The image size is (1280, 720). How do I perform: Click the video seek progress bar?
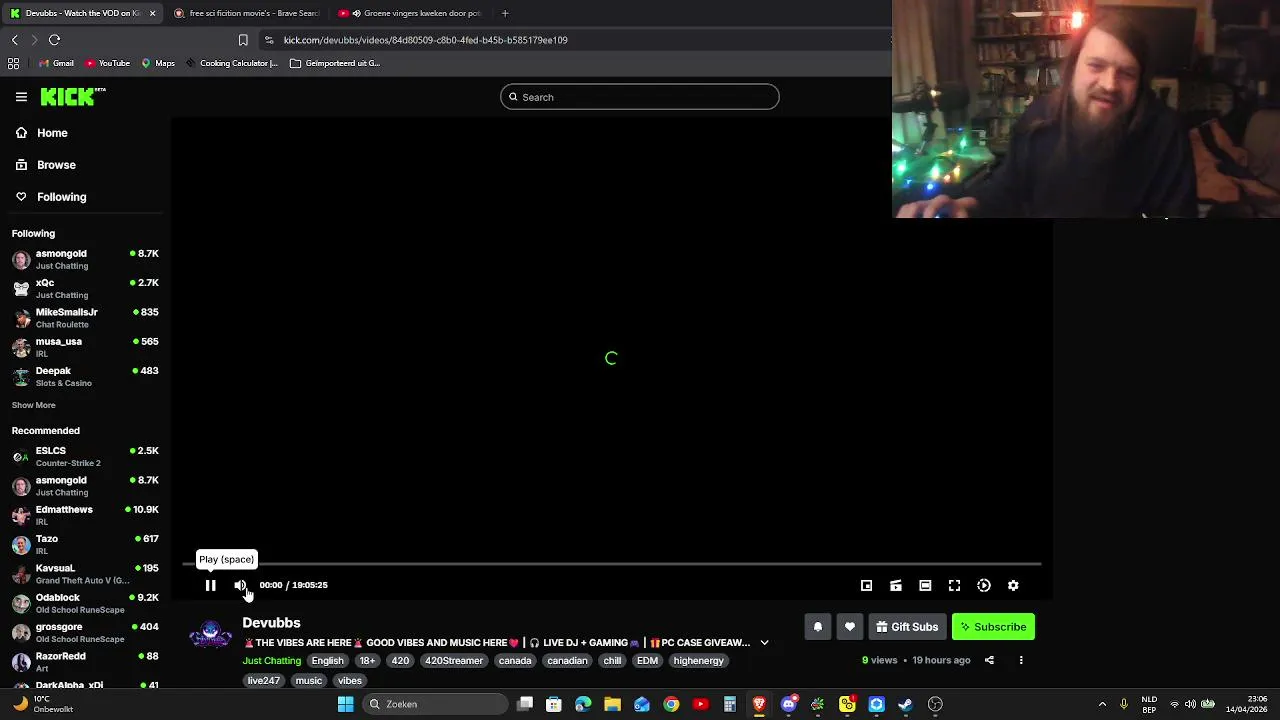click(x=611, y=565)
